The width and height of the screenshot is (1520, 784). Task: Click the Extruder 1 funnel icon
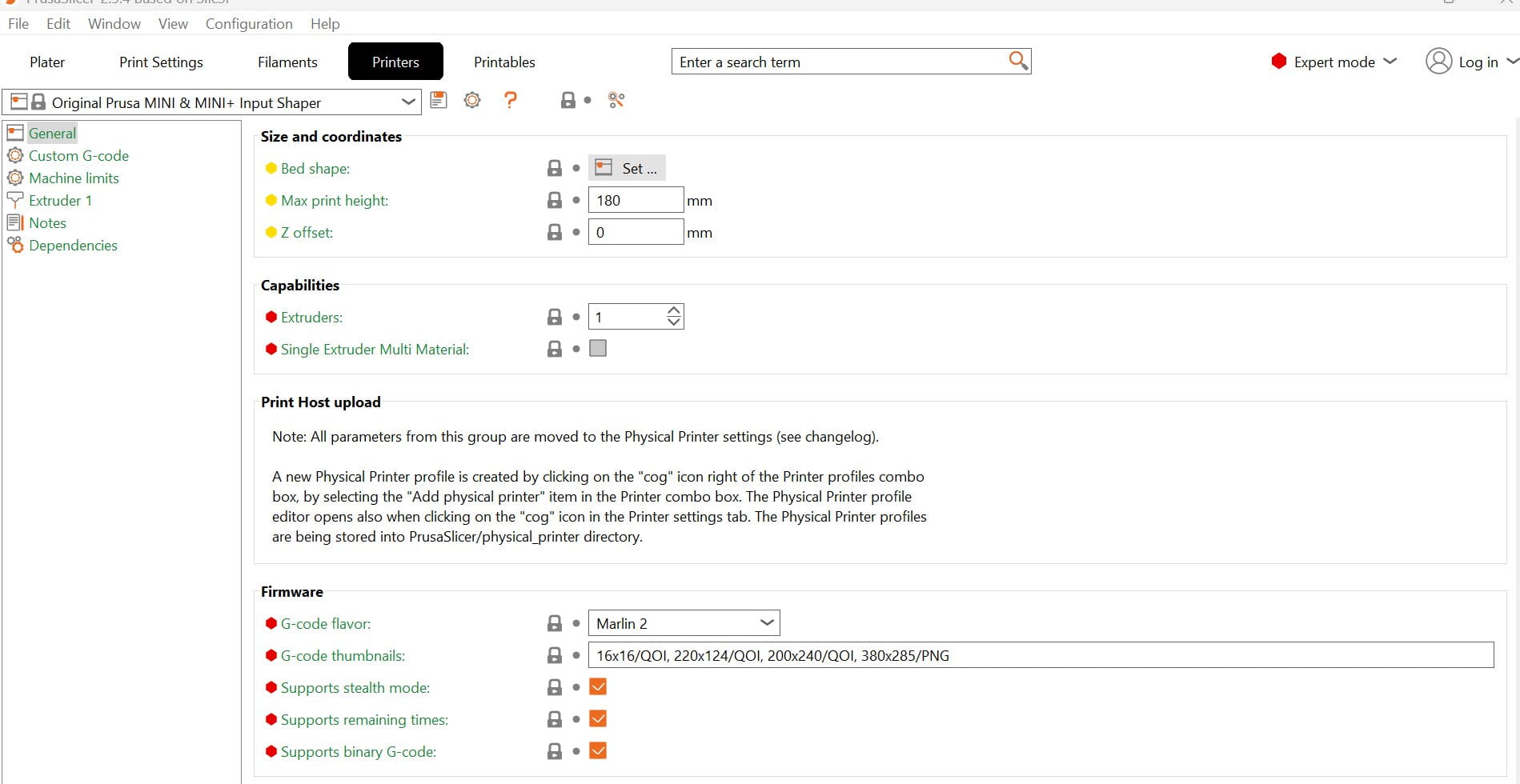(15, 200)
